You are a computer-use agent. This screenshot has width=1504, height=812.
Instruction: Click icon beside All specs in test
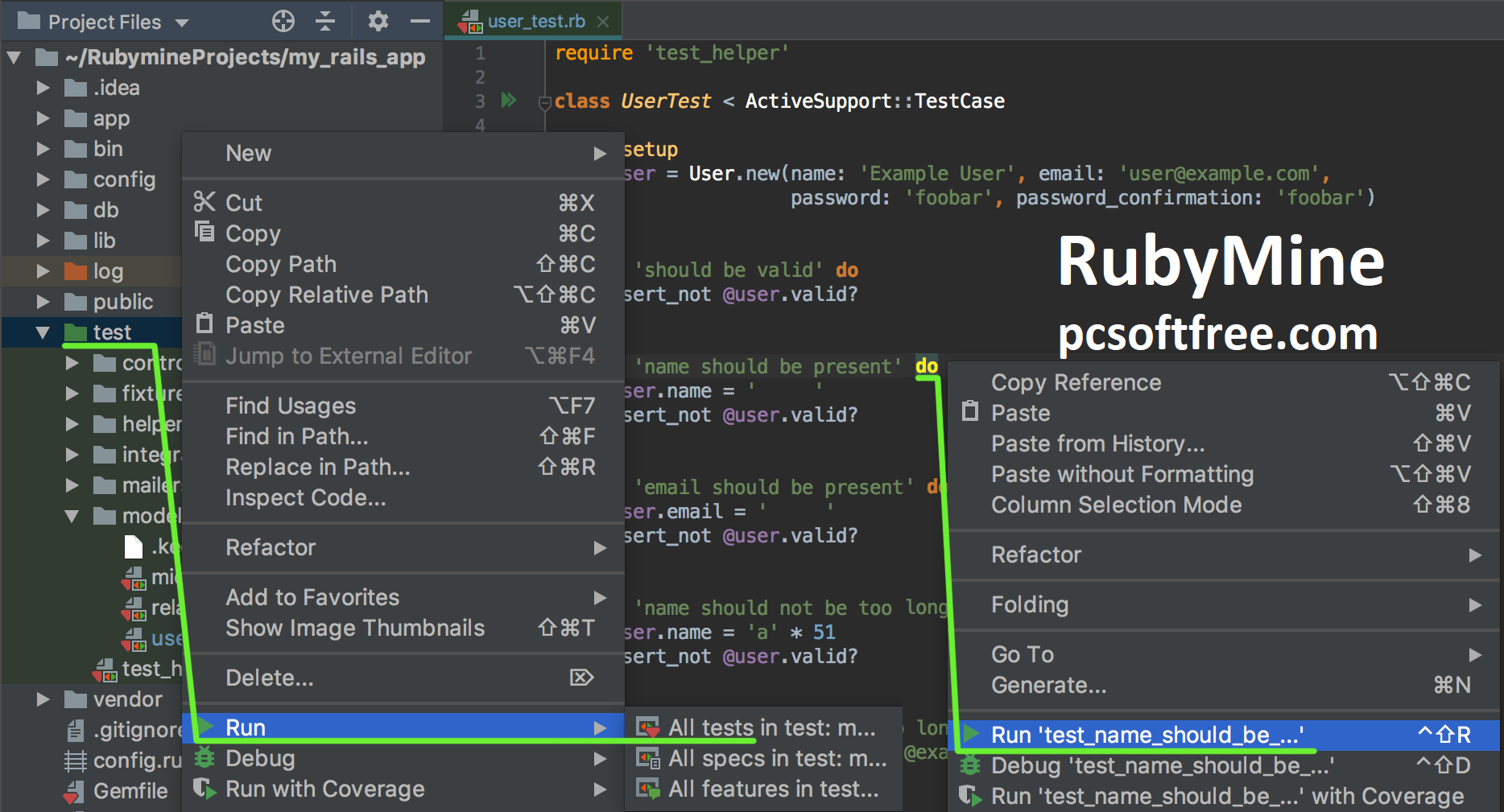click(x=648, y=758)
